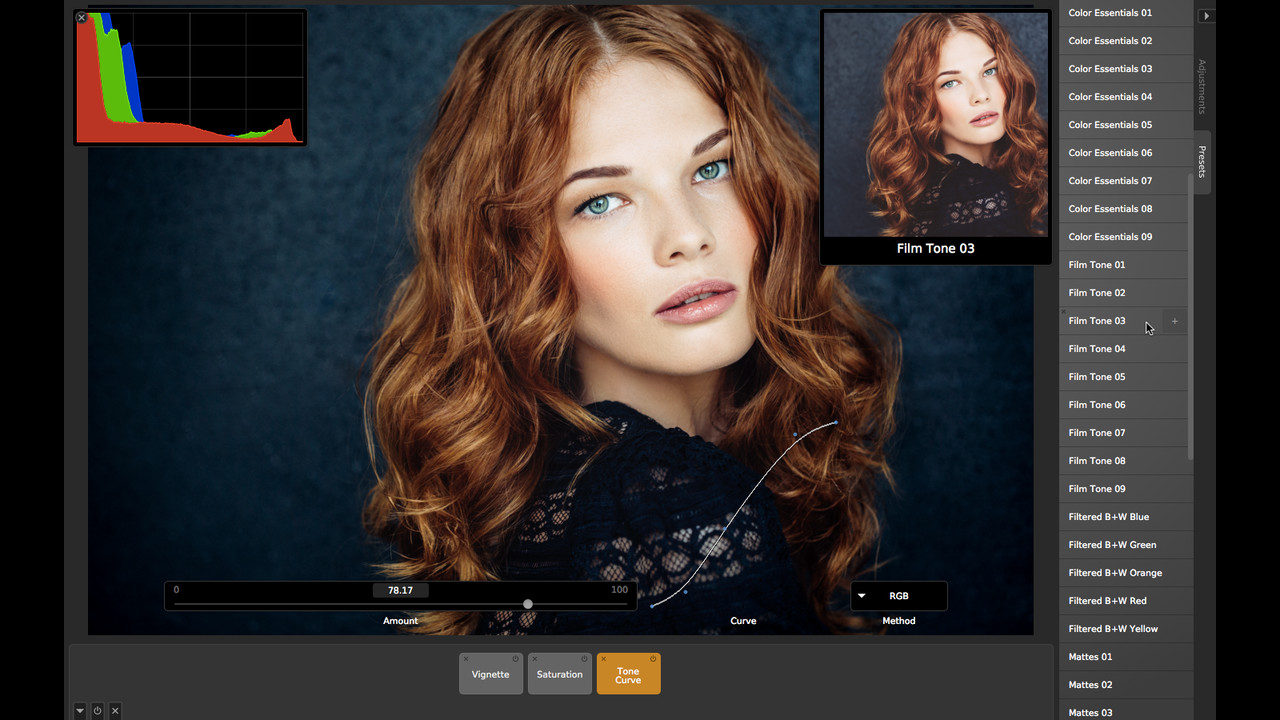Remove the Tone Curve adjustment with its X
The height and width of the screenshot is (720, 1280).
[x=604, y=659]
